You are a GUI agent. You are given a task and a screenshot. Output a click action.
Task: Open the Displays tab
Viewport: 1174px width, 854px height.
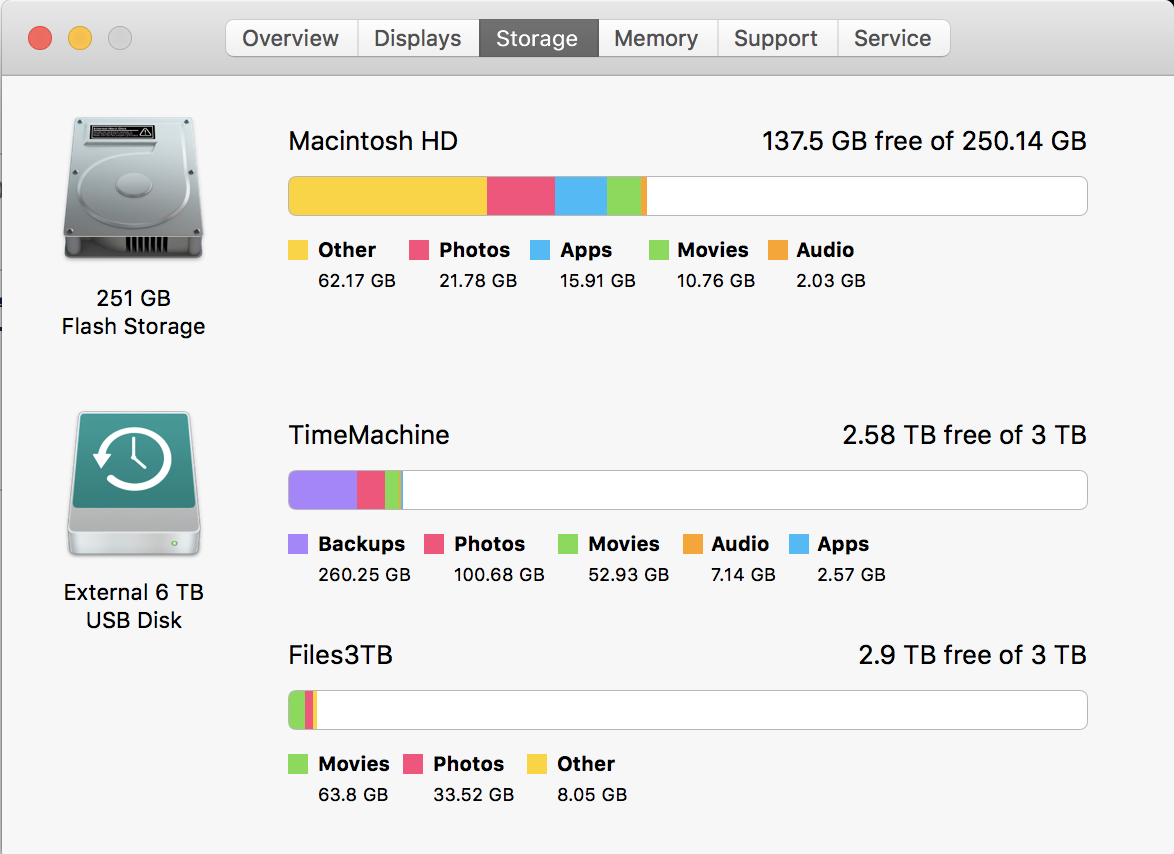[418, 38]
